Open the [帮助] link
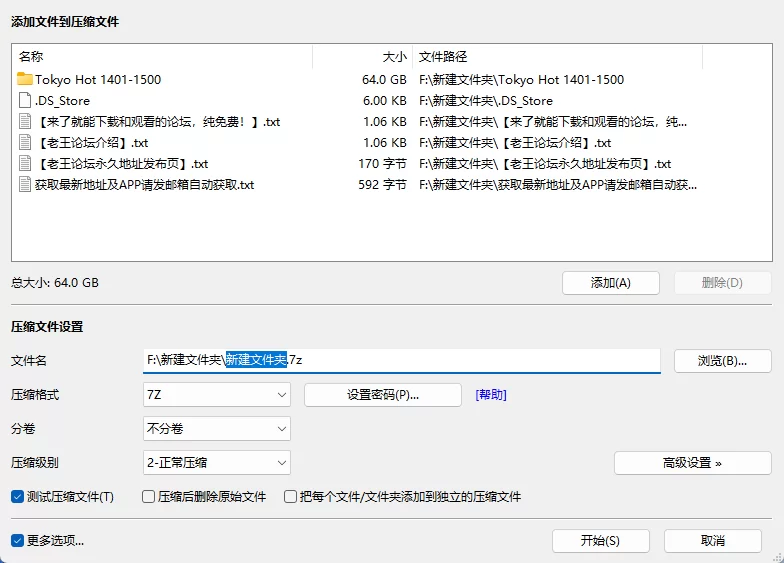Viewport: 784px width, 563px height. [x=491, y=394]
